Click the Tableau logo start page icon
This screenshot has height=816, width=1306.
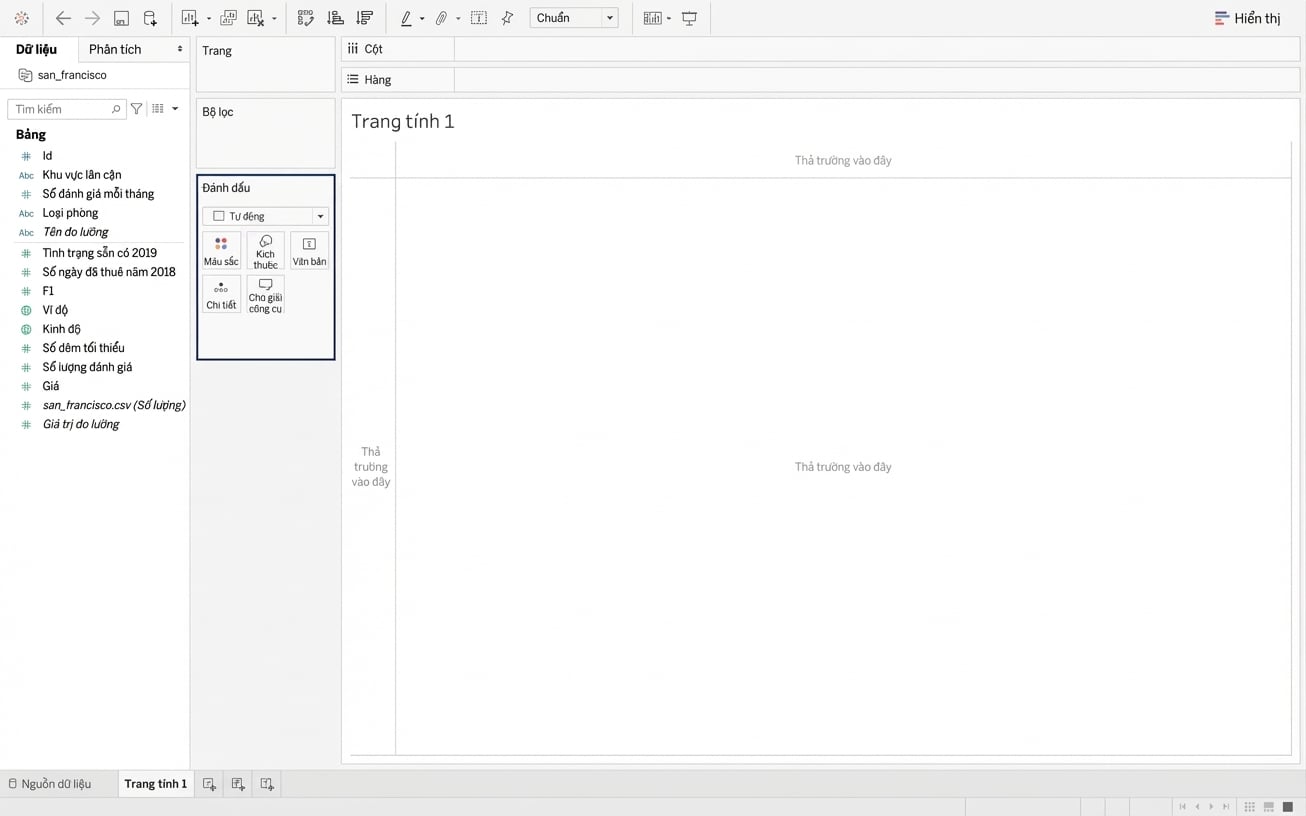tap(21, 18)
